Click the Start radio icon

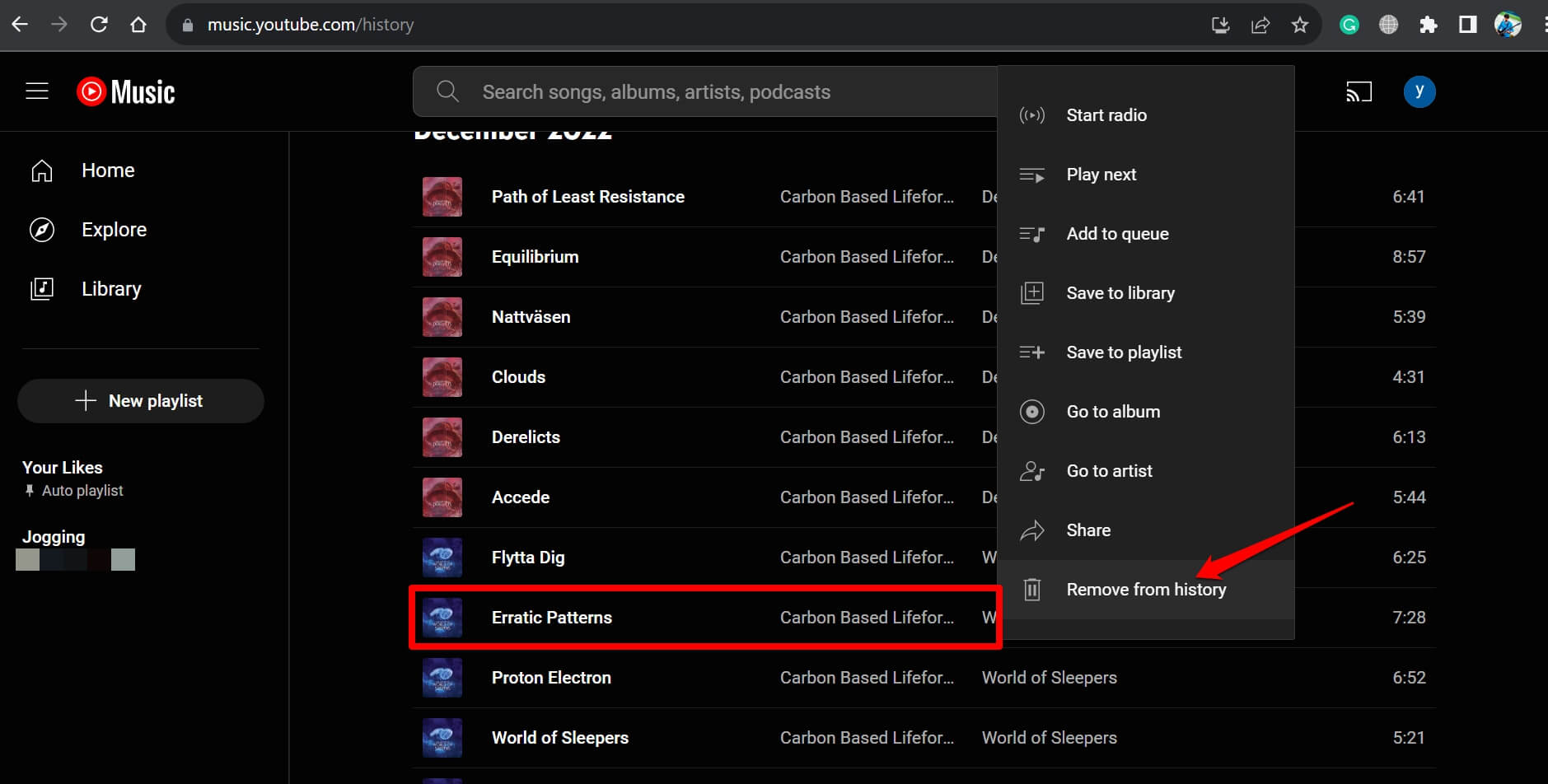click(1033, 115)
